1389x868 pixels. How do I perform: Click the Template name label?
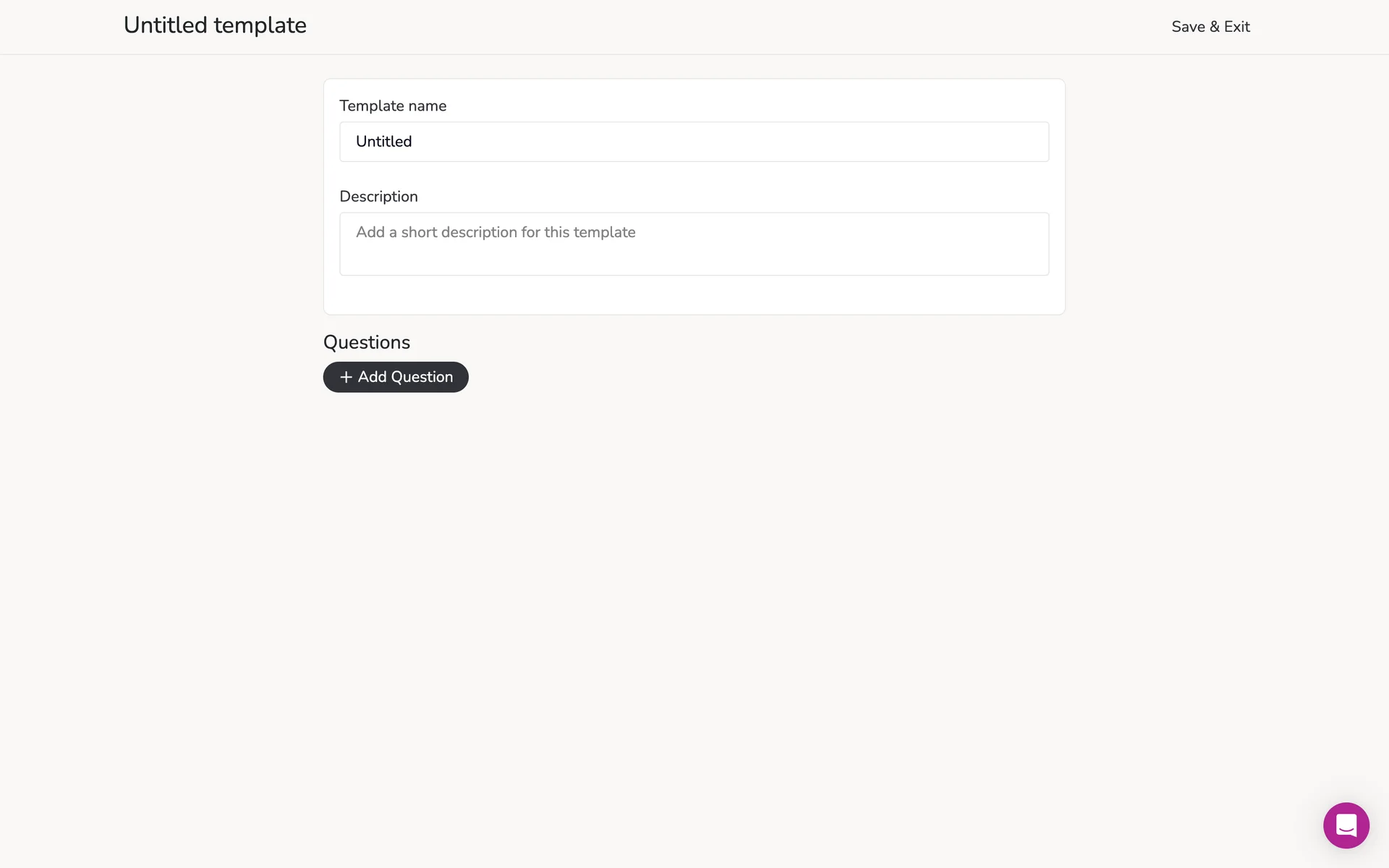(393, 106)
